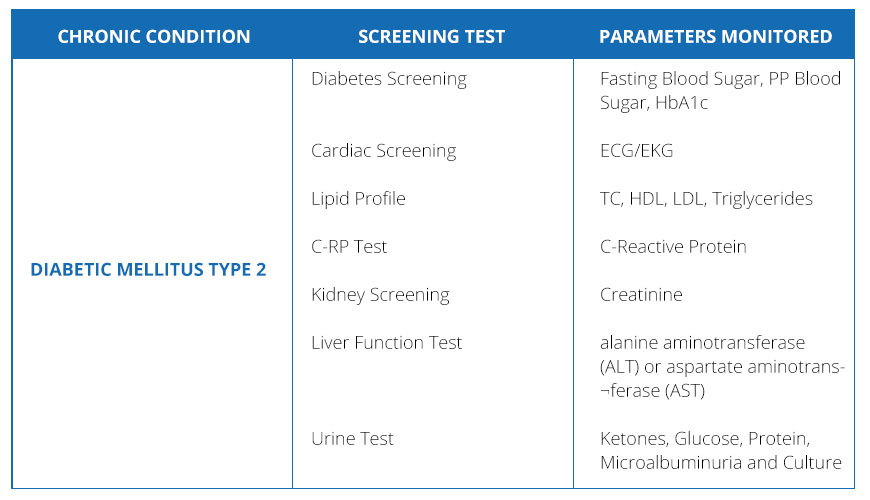Screen dimensions: 870x500
Task: Click the Diabetes Screening test entry
Action: point(388,79)
